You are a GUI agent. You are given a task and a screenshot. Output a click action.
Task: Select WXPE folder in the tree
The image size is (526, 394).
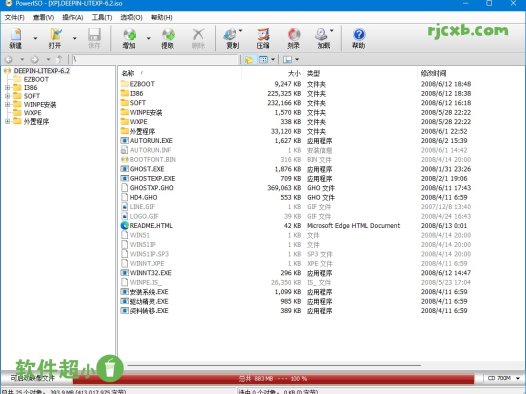coord(33,113)
